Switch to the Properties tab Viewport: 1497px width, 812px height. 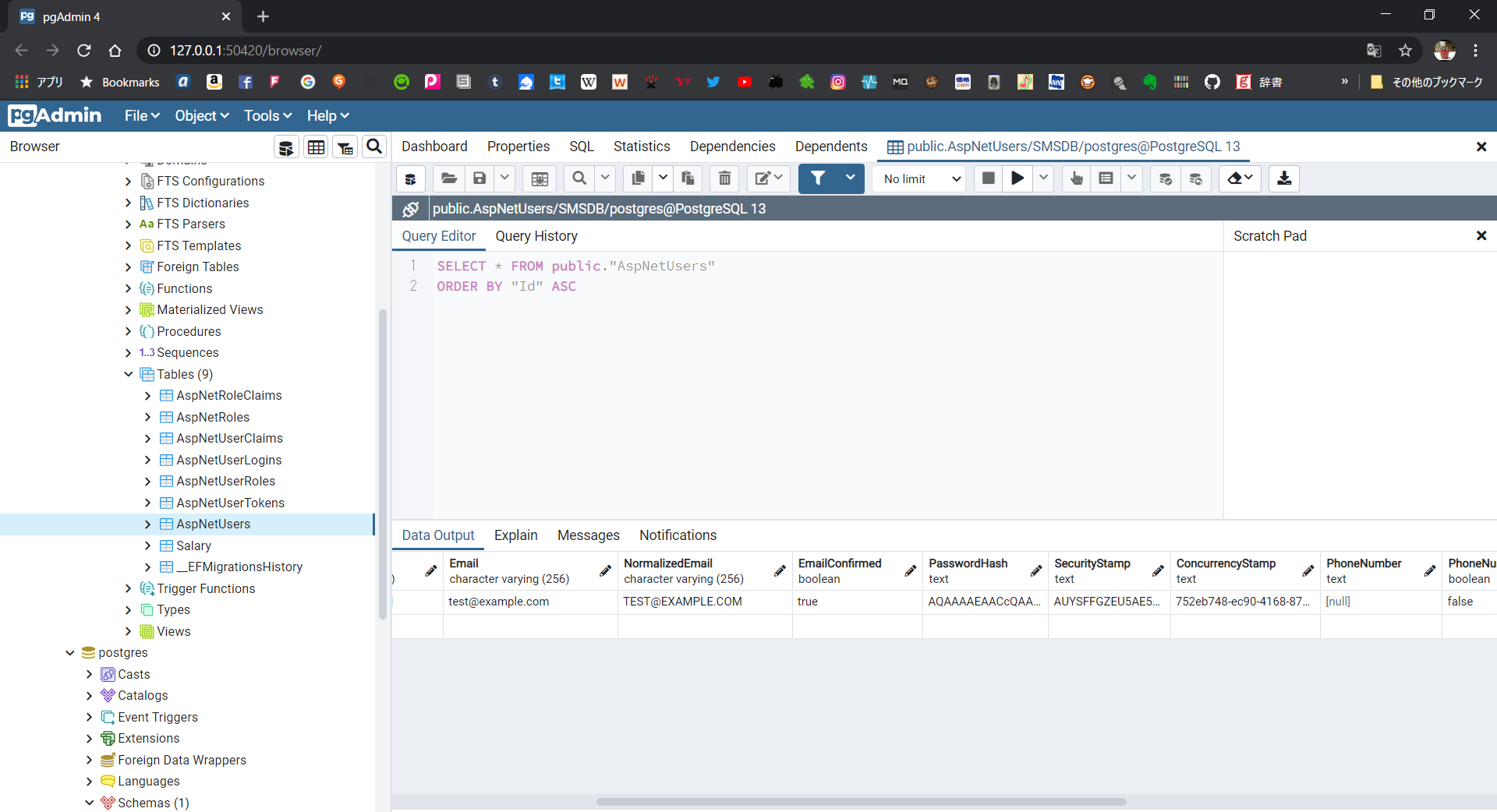pos(518,147)
